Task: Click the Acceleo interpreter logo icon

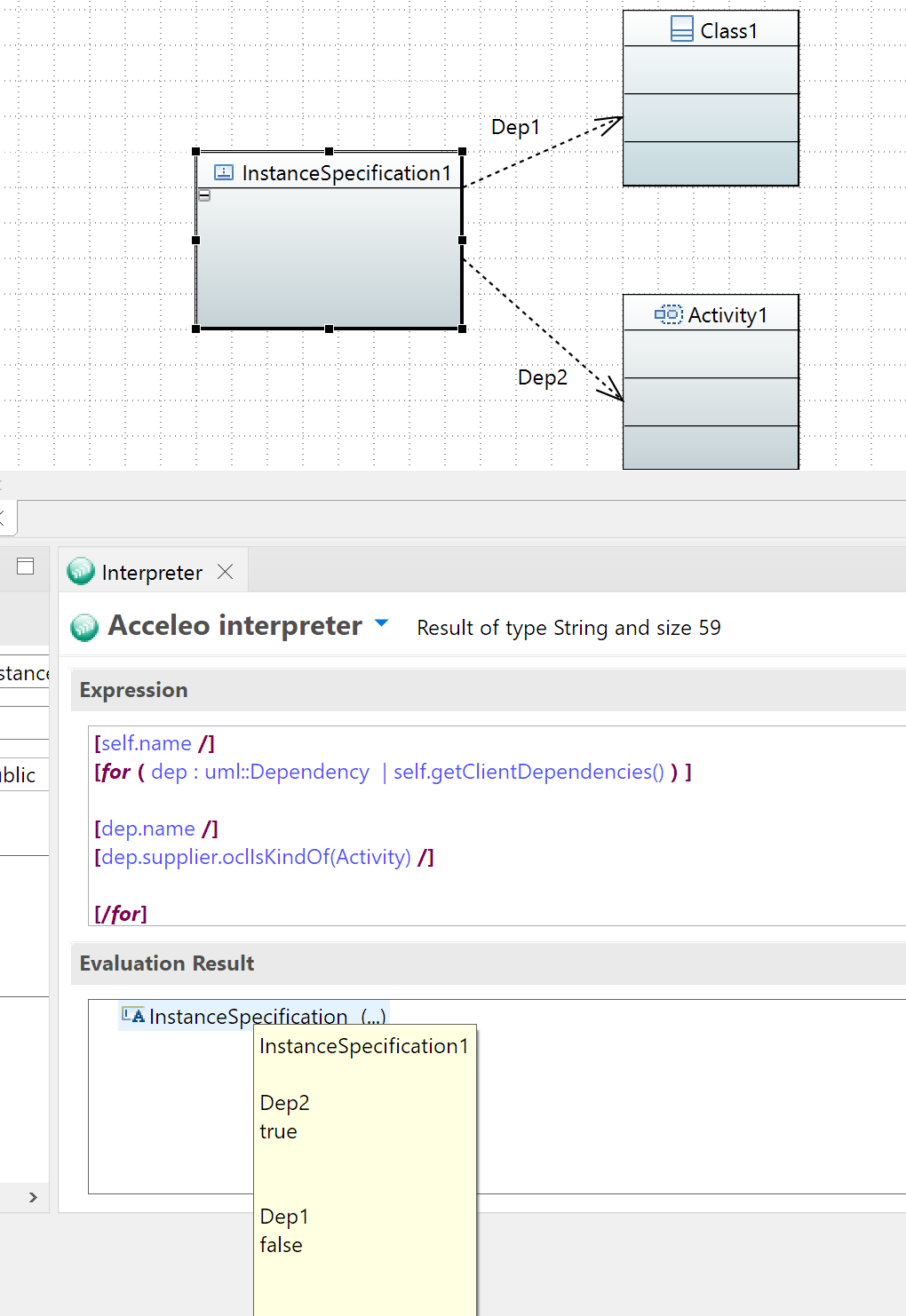Action: coord(84,627)
